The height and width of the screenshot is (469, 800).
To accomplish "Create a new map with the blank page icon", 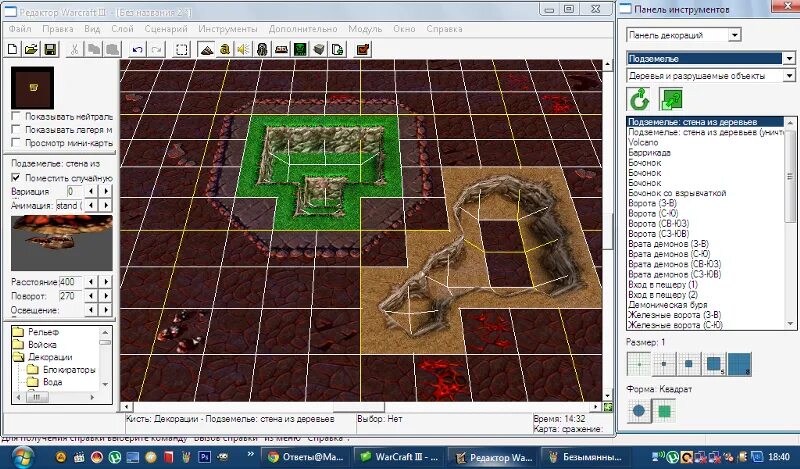I will [13, 50].
